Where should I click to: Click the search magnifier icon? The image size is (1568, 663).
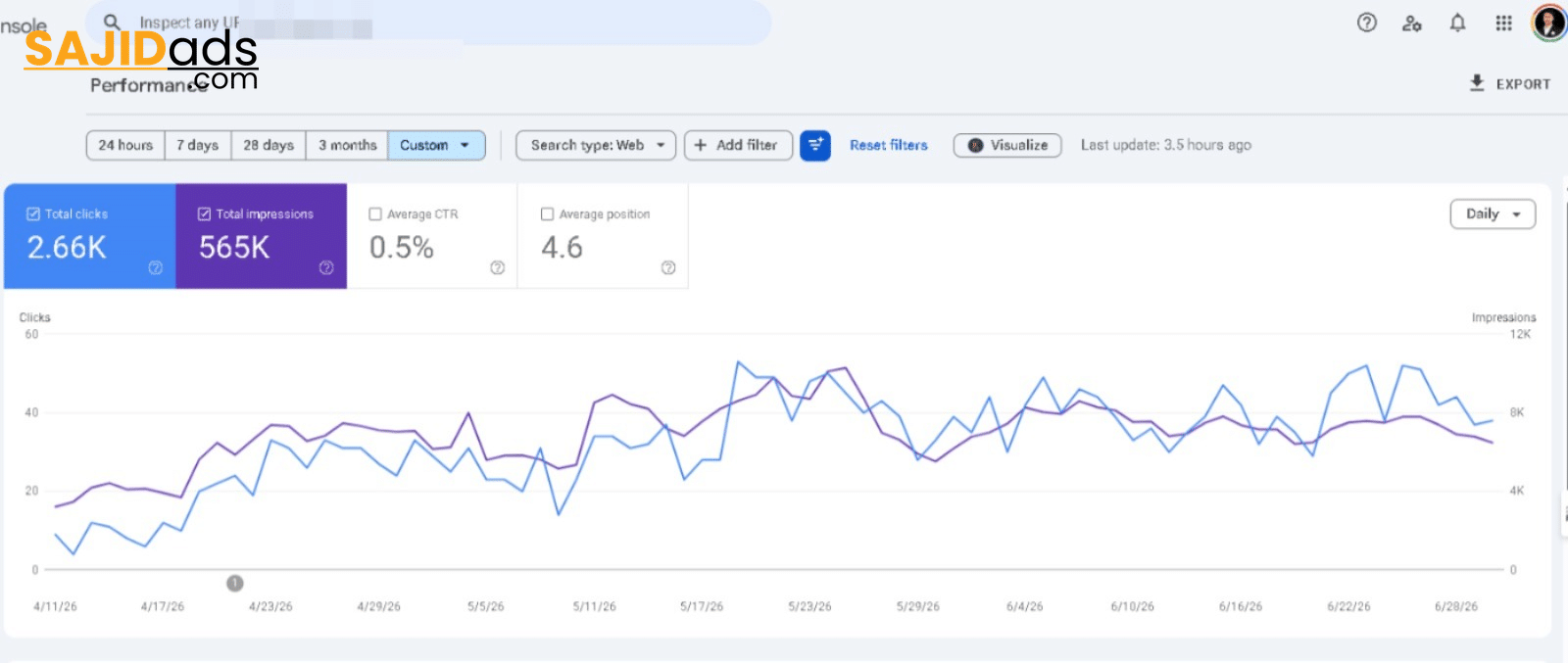click(113, 22)
